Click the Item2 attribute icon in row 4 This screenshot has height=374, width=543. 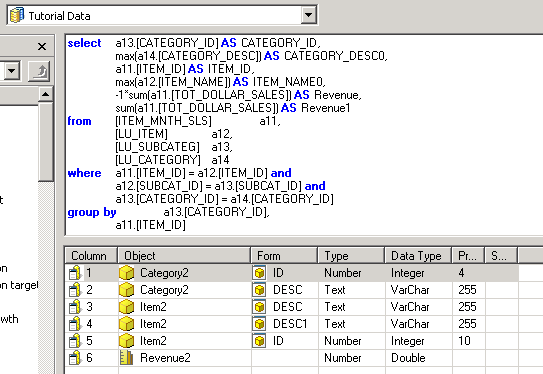[126, 324]
